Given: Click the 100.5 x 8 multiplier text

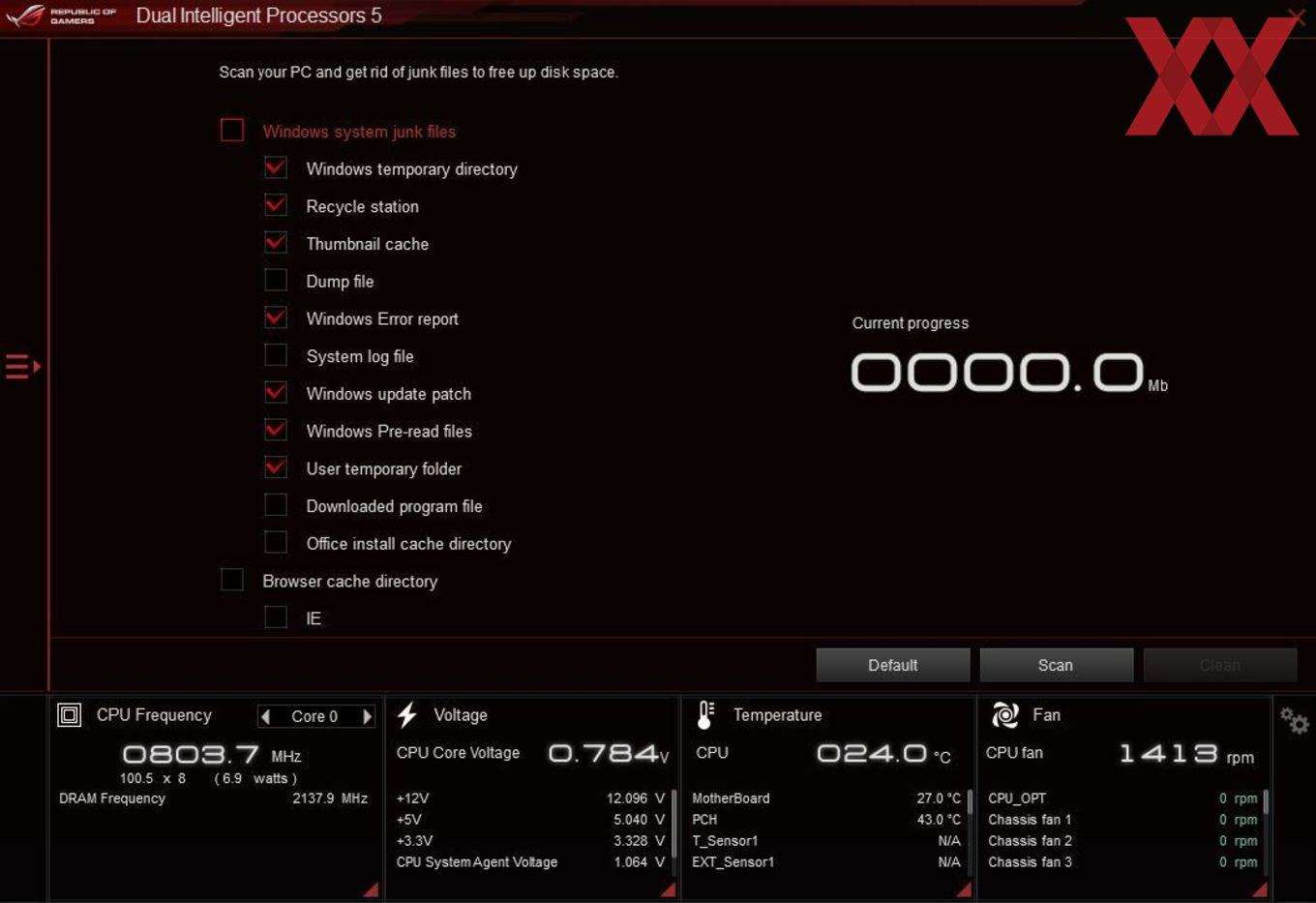Looking at the screenshot, I should click(153, 778).
